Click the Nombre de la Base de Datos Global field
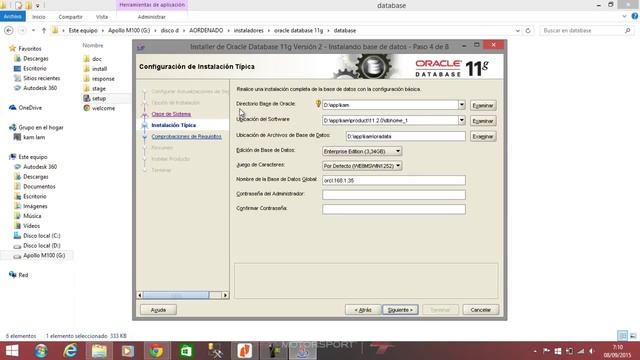Screen dimensions: 640x360 click(x=393, y=180)
